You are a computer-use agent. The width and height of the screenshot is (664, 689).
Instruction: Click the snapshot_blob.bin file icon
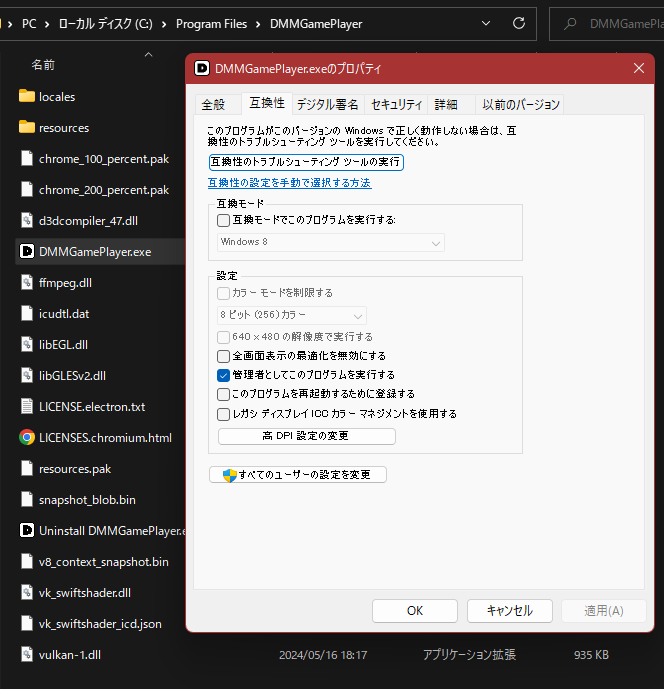point(27,499)
